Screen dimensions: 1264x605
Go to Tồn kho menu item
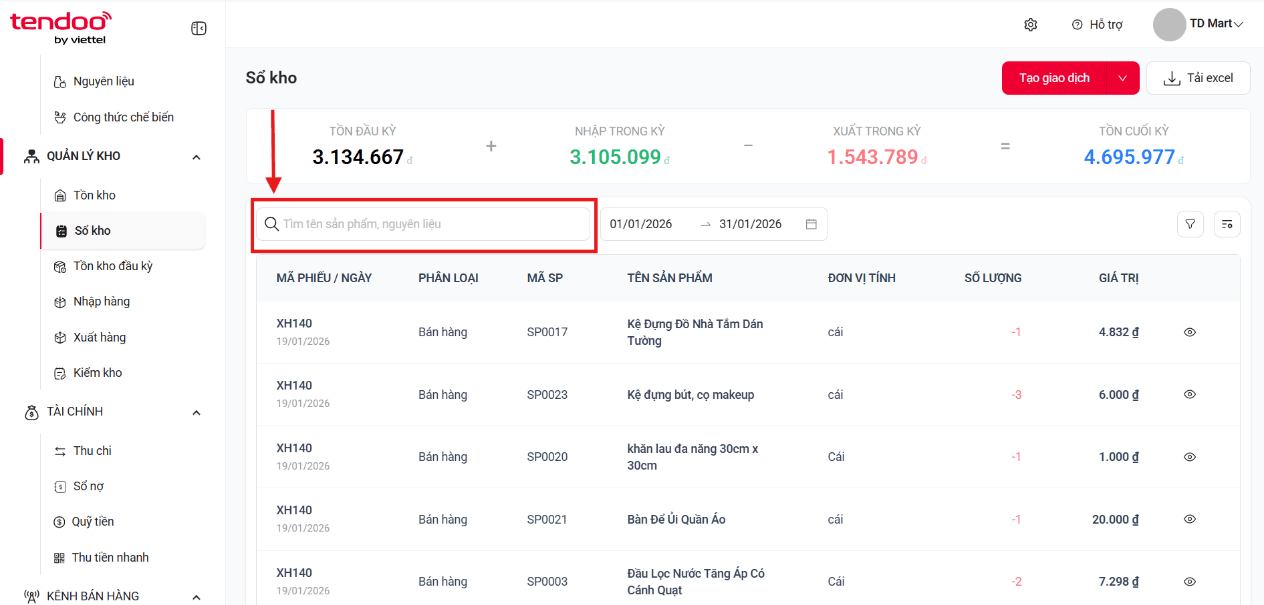(x=94, y=195)
